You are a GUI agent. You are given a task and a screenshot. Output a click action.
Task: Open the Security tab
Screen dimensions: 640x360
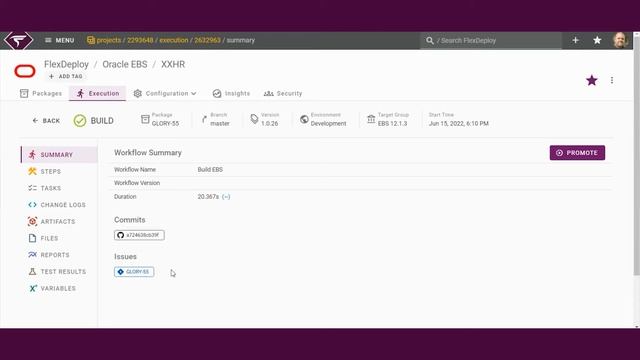pyautogui.click(x=283, y=93)
